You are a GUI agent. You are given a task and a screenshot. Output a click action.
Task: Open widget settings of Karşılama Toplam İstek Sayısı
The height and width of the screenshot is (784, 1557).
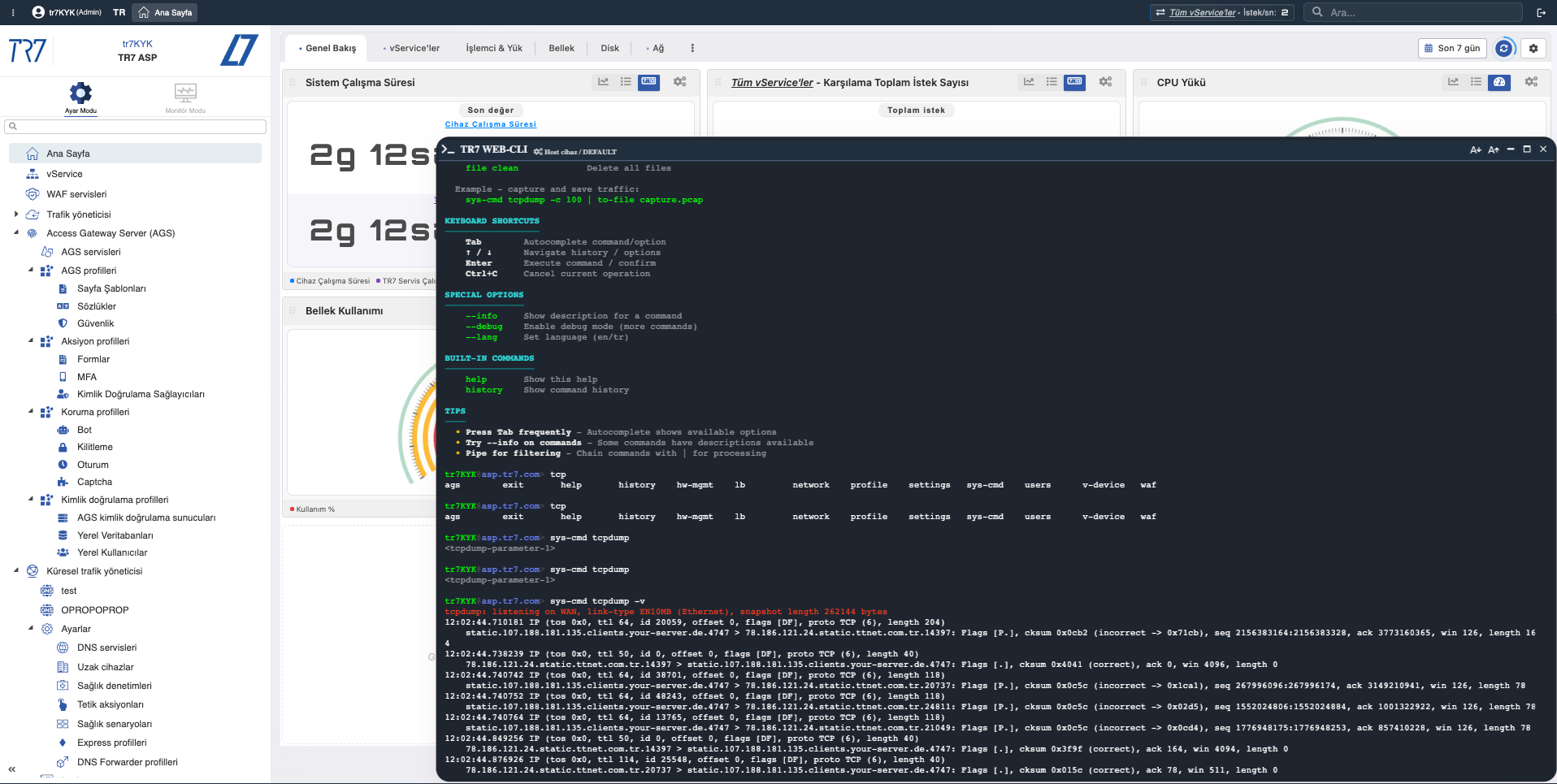coord(1105,82)
